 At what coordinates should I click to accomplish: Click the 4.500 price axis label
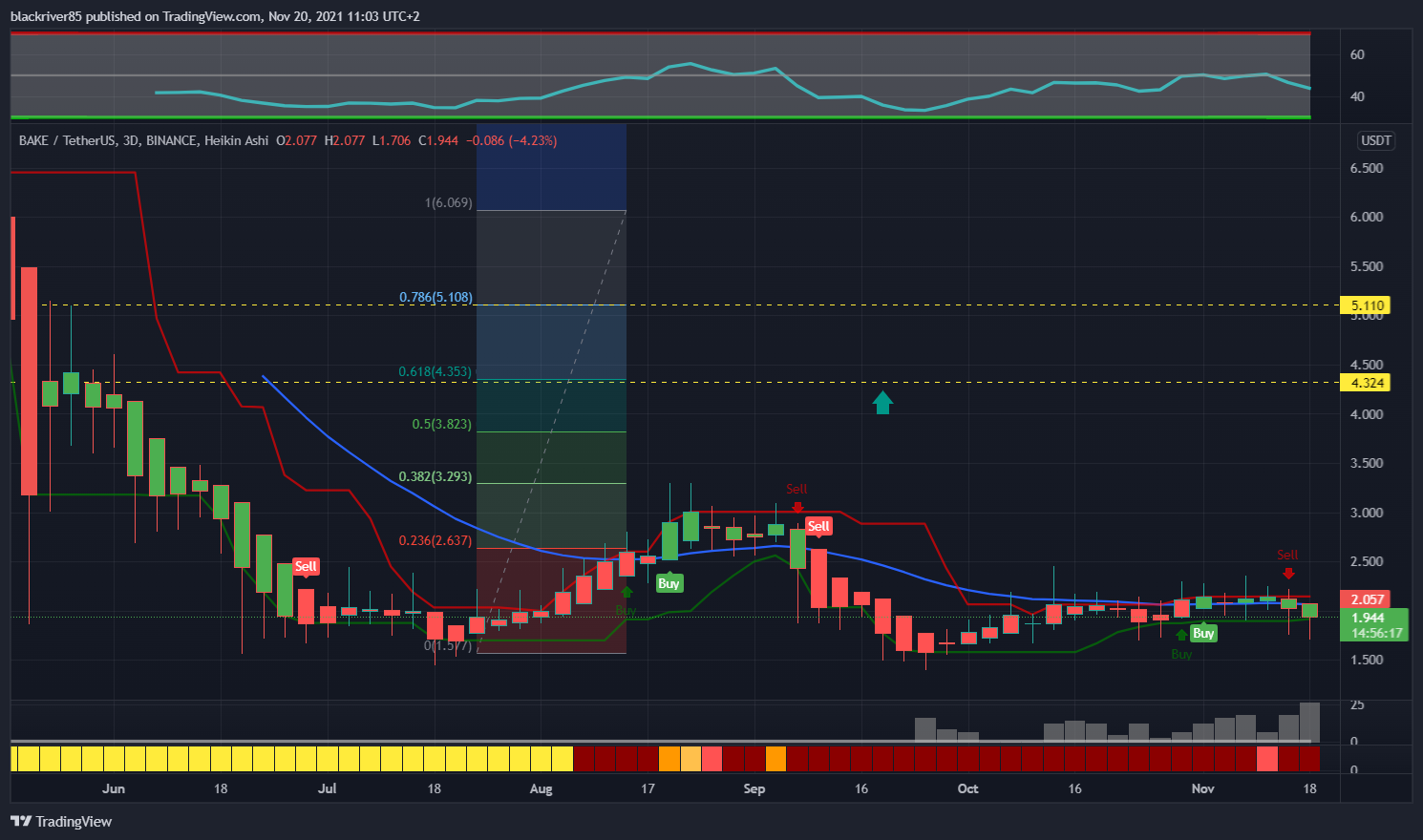(x=1367, y=365)
